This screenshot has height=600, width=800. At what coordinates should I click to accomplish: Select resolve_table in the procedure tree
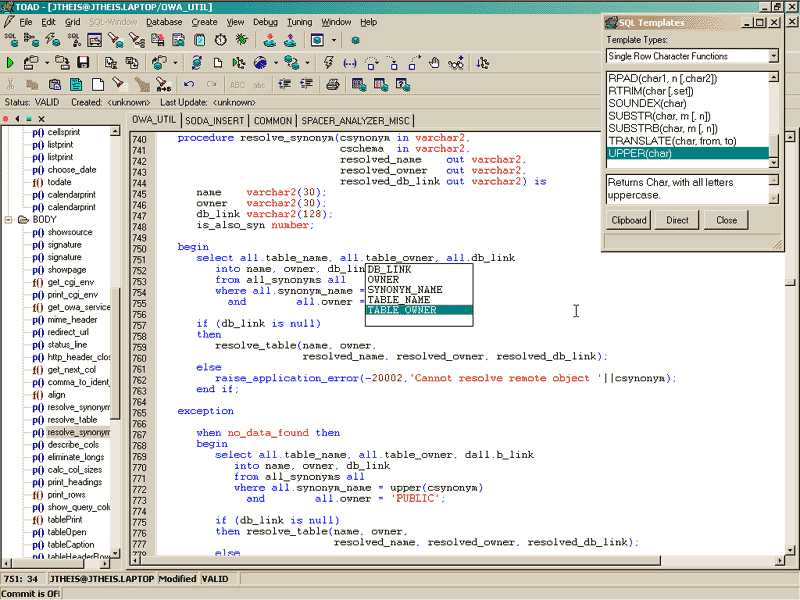72,420
